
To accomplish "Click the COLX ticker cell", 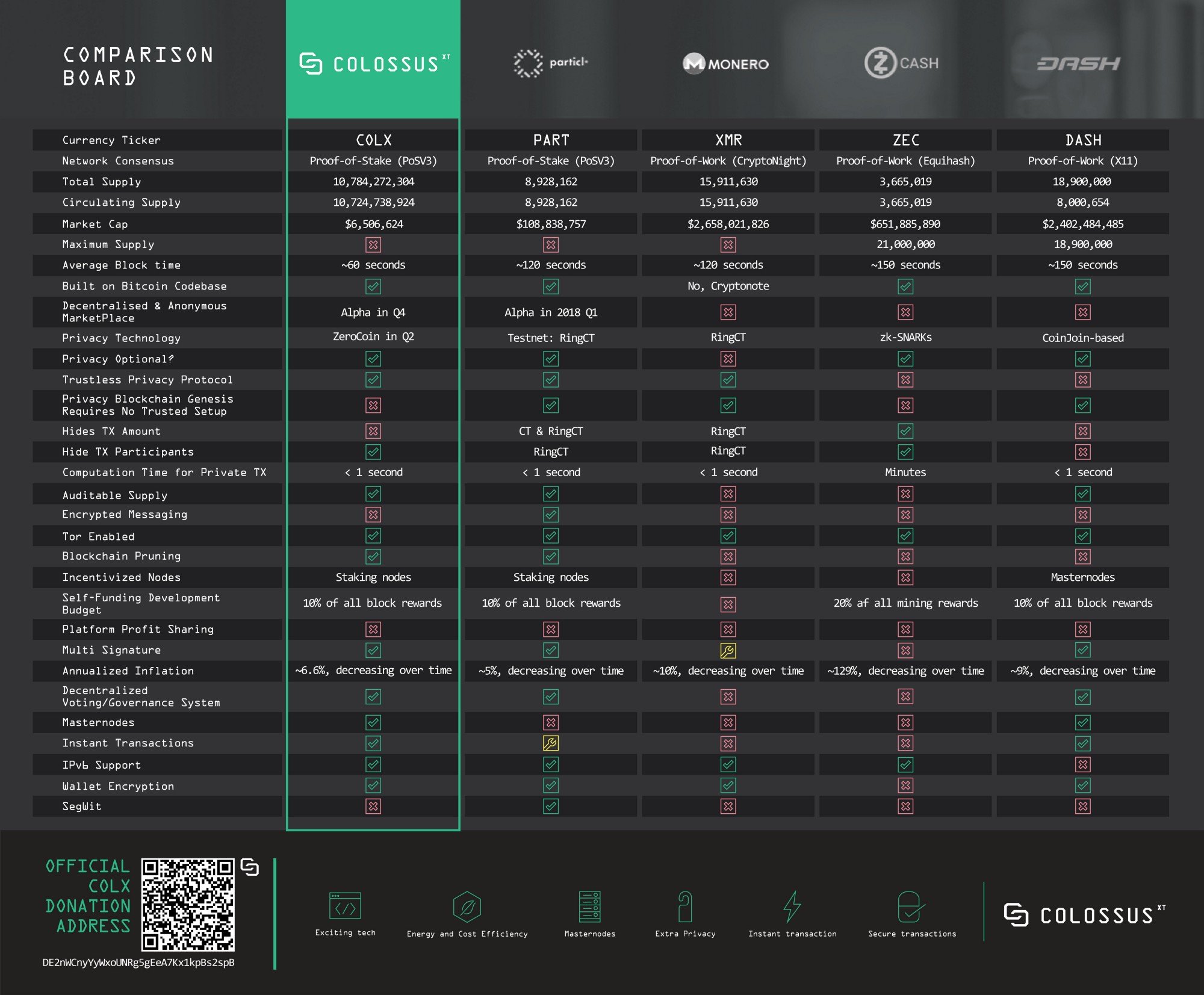I will (x=373, y=140).
